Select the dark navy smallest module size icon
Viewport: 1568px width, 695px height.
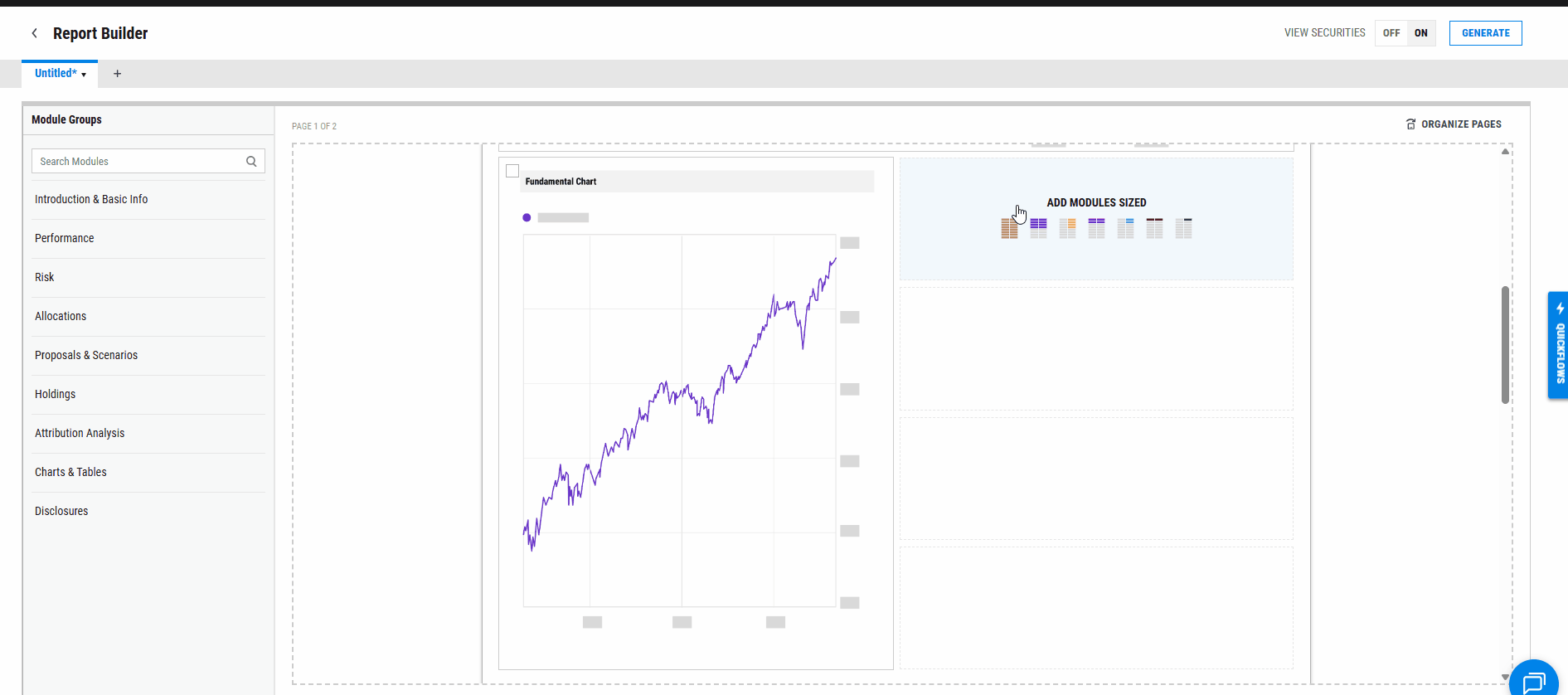tap(1183, 228)
